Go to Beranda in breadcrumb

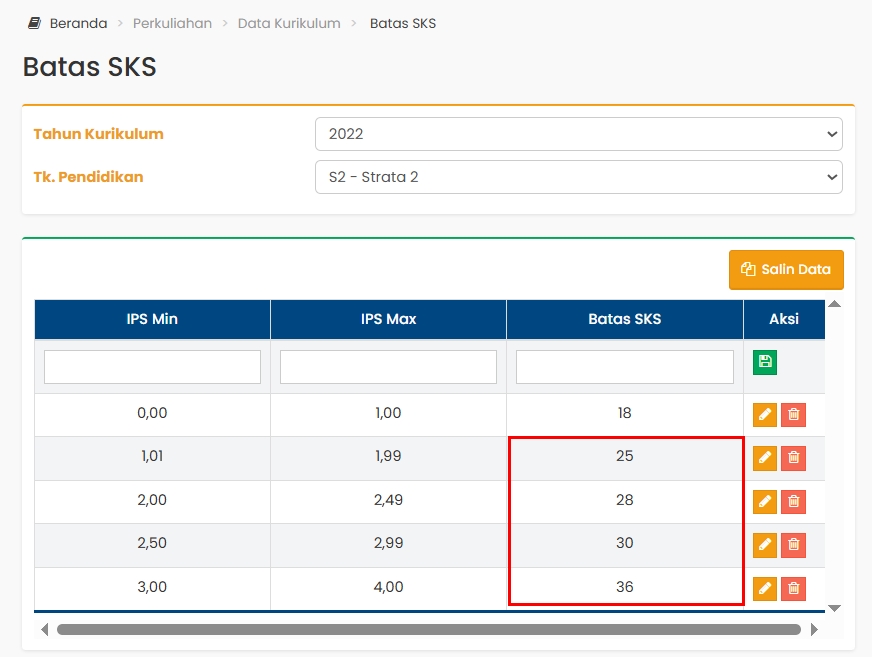pos(76,23)
